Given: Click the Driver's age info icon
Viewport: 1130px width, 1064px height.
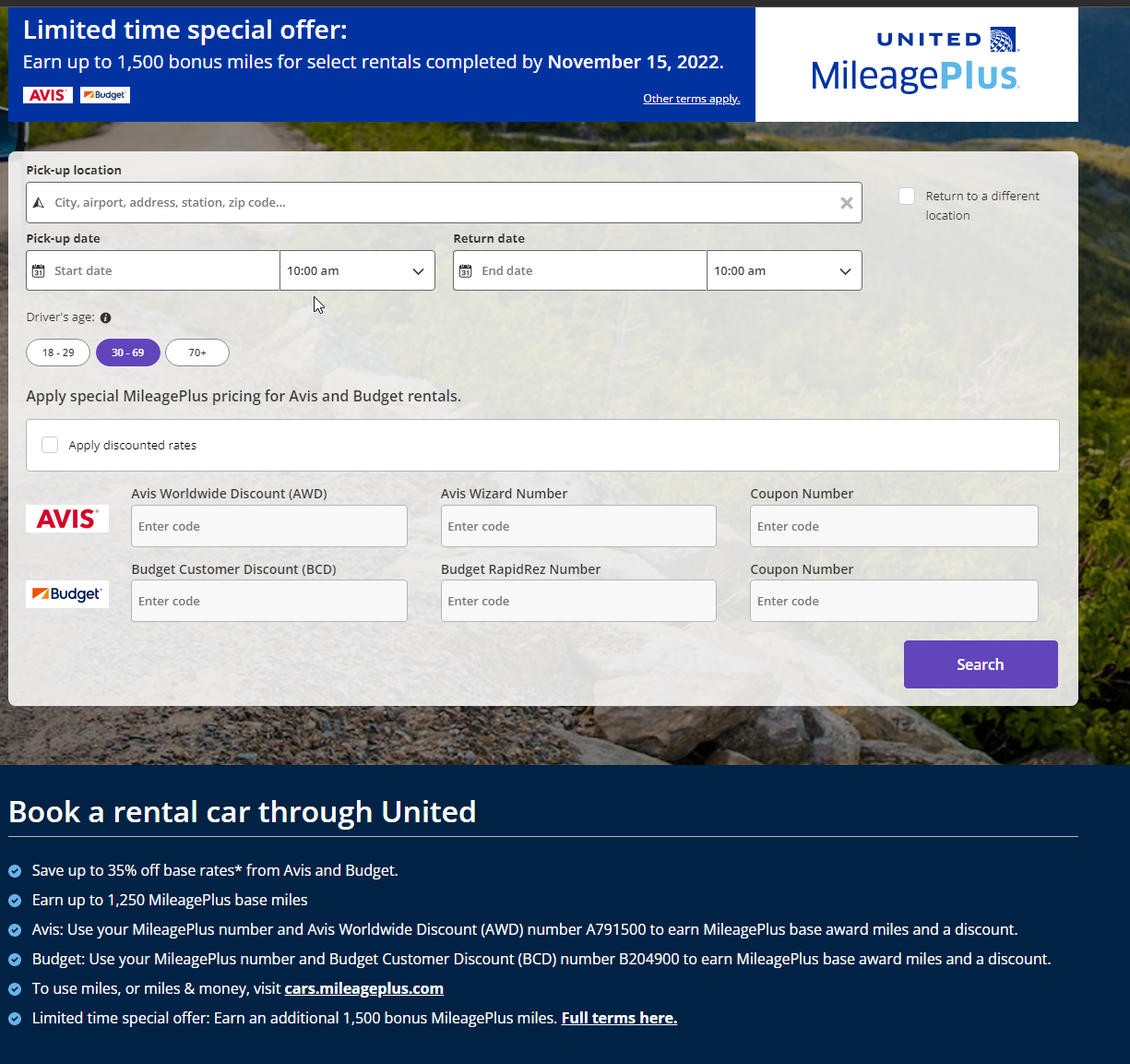Looking at the screenshot, I should click(105, 317).
